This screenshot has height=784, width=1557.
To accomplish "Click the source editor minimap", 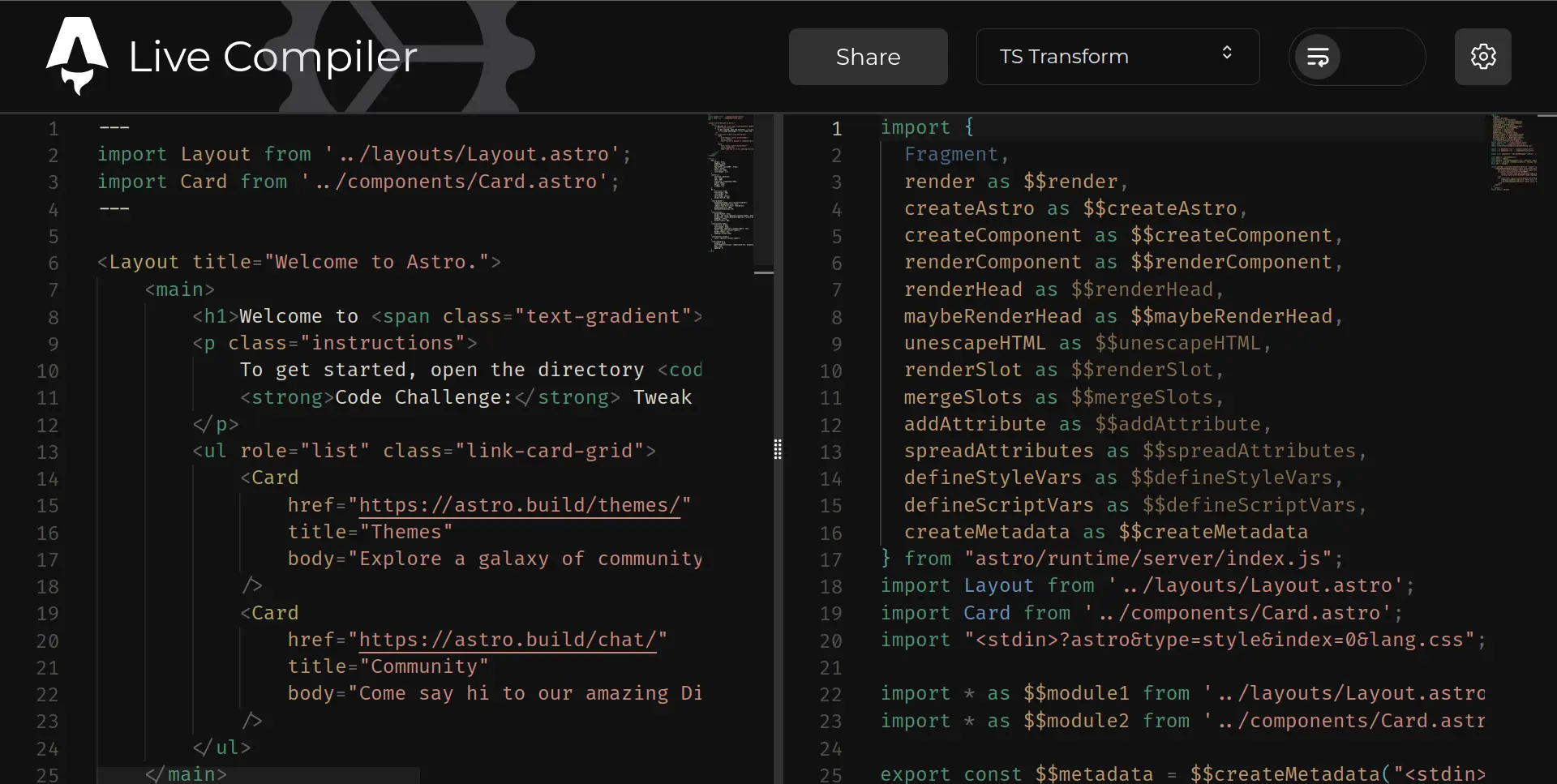I will click(731, 182).
